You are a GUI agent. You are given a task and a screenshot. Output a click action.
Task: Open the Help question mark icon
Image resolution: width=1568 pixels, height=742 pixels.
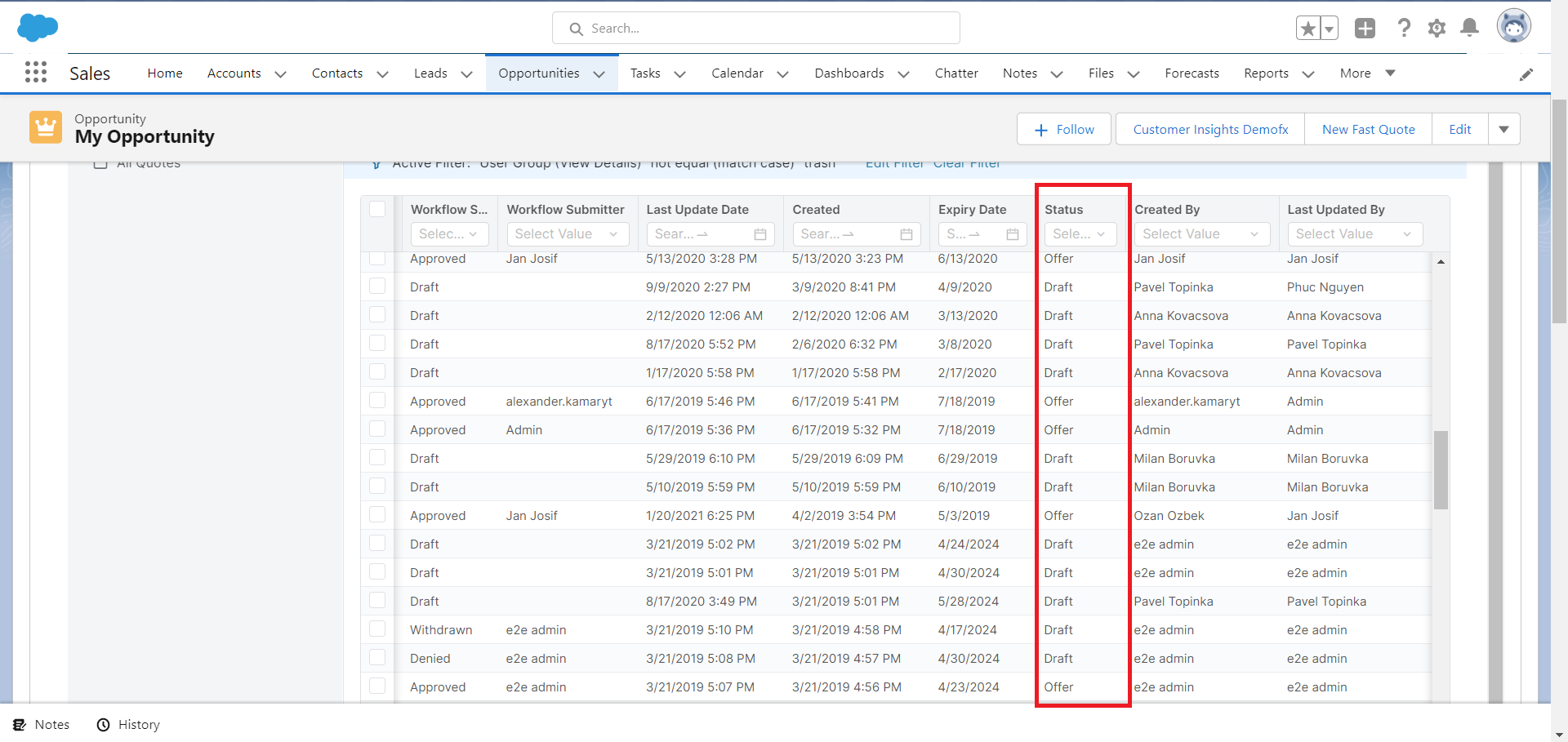coord(1404,29)
